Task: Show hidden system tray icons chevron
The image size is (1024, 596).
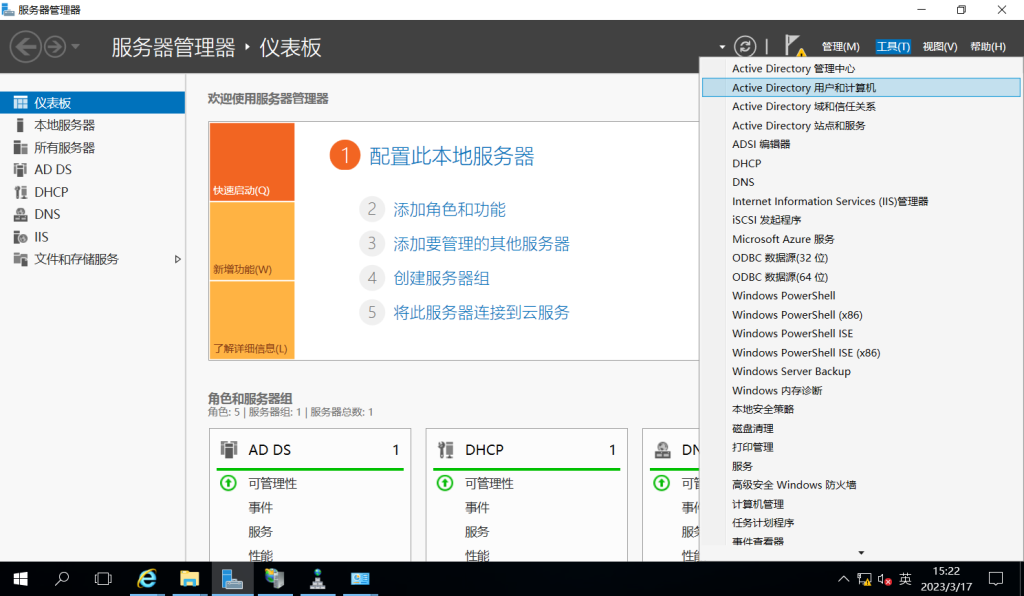Action: [x=843, y=579]
